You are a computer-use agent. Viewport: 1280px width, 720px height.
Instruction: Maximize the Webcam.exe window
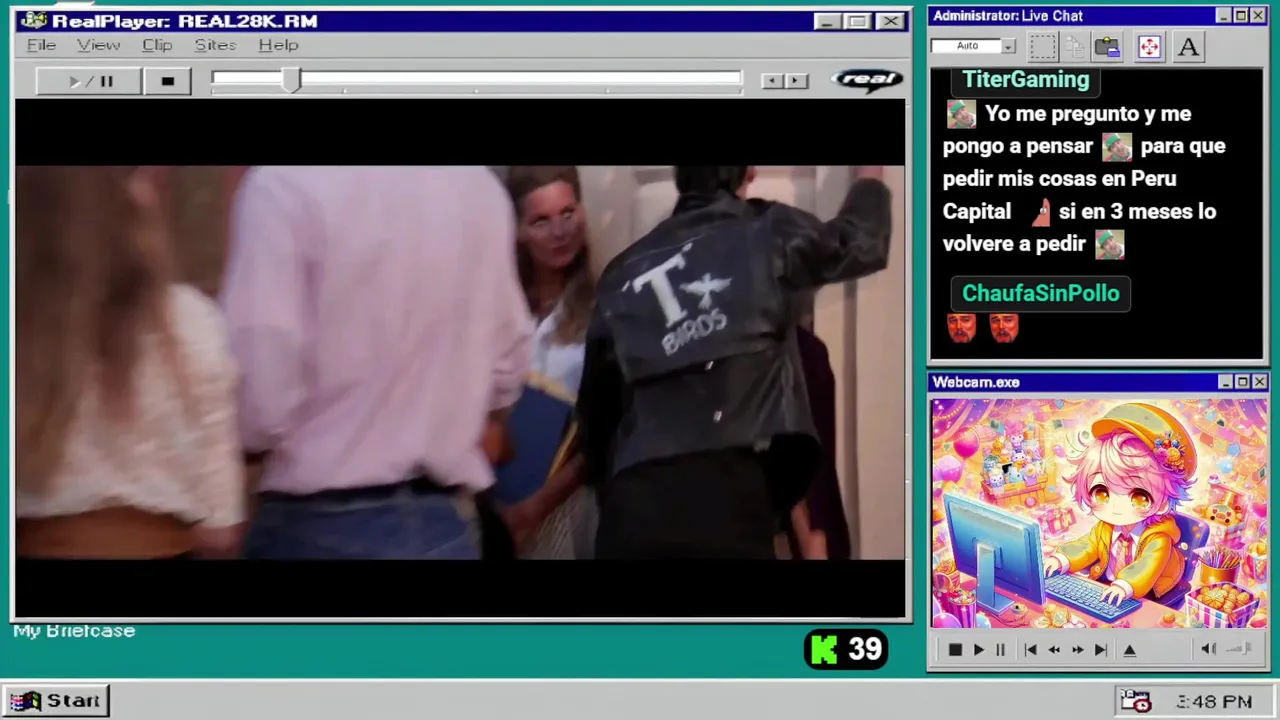(1242, 382)
